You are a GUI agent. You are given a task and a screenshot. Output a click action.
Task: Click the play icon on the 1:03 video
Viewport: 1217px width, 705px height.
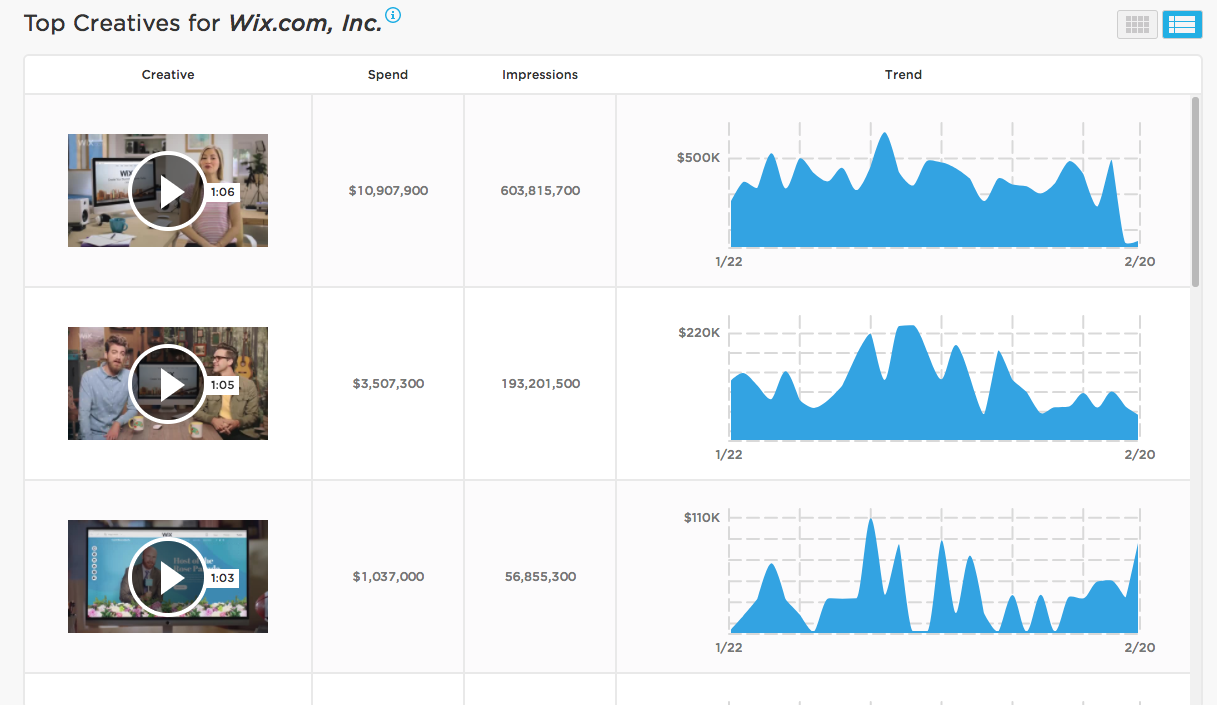(x=167, y=577)
